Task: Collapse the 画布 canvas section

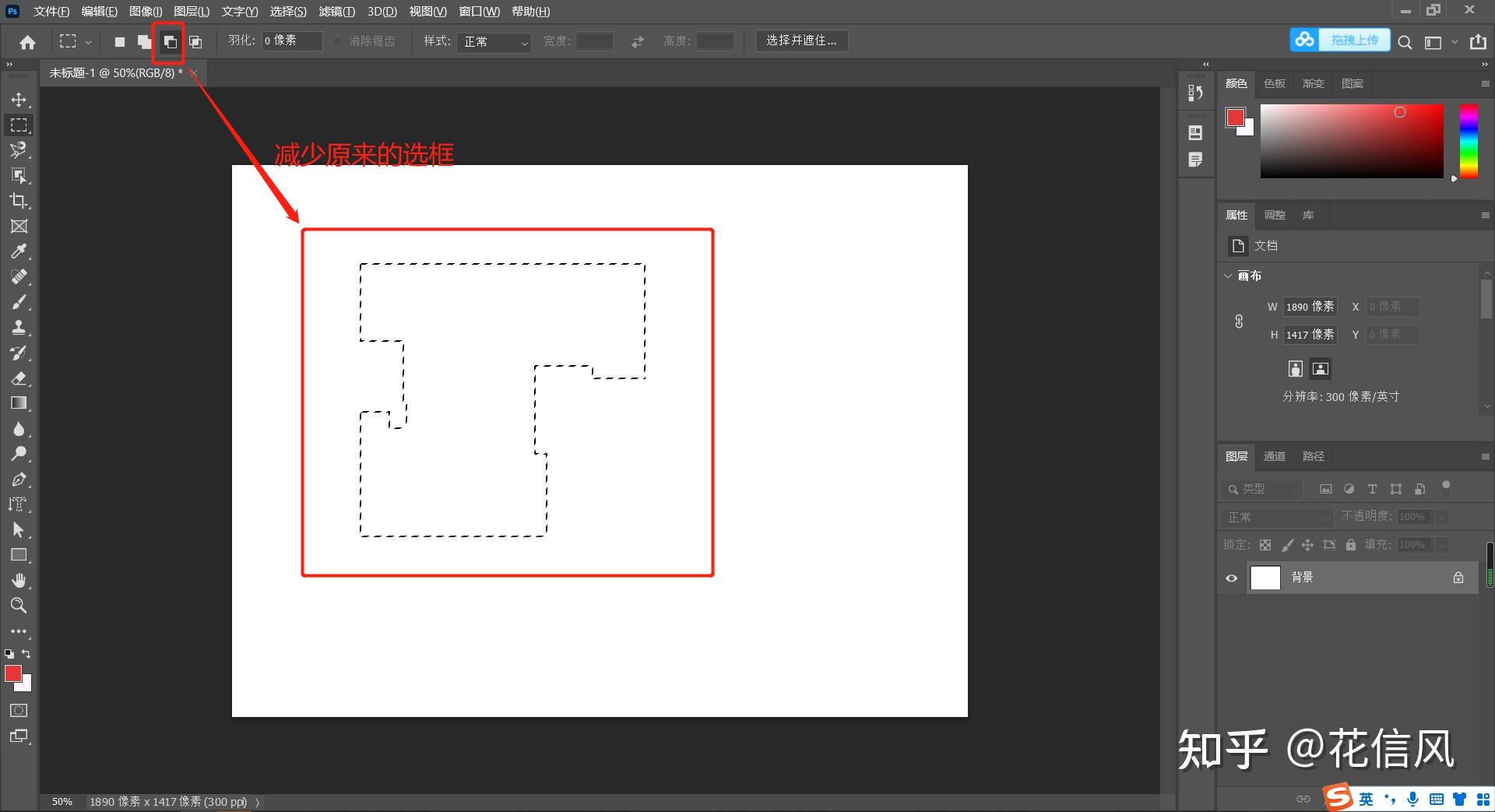Action: pos(1228,276)
